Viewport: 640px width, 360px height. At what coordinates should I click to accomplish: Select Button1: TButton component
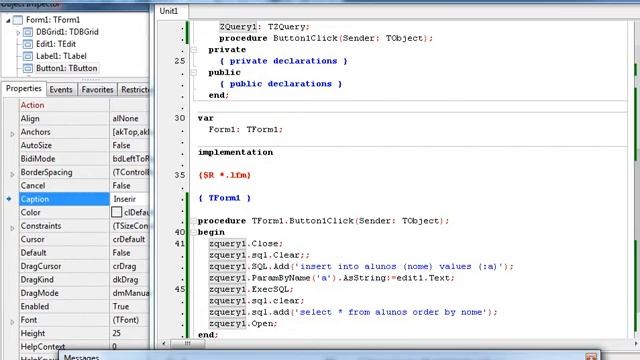[x=67, y=68]
